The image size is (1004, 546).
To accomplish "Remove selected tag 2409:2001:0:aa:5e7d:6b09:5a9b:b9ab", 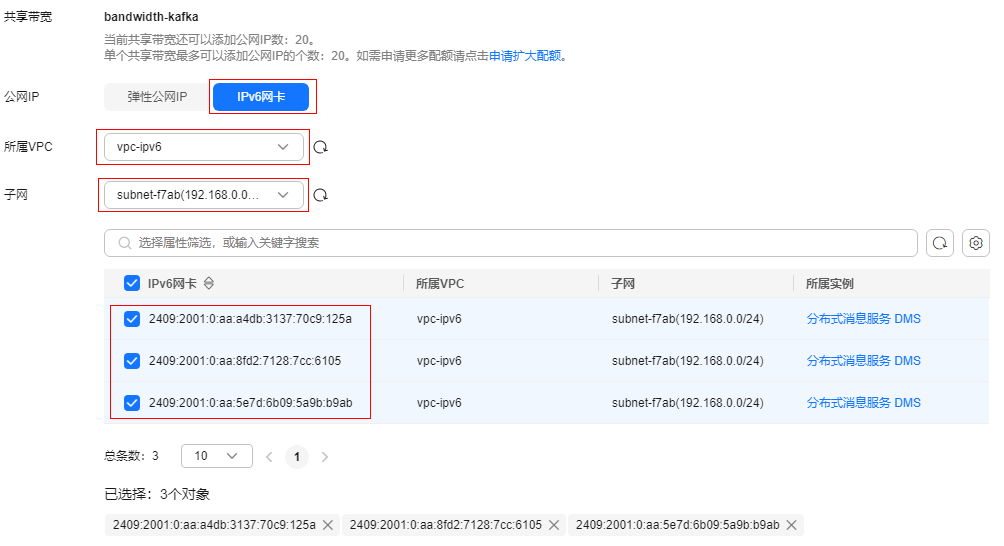I will point(791,525).
